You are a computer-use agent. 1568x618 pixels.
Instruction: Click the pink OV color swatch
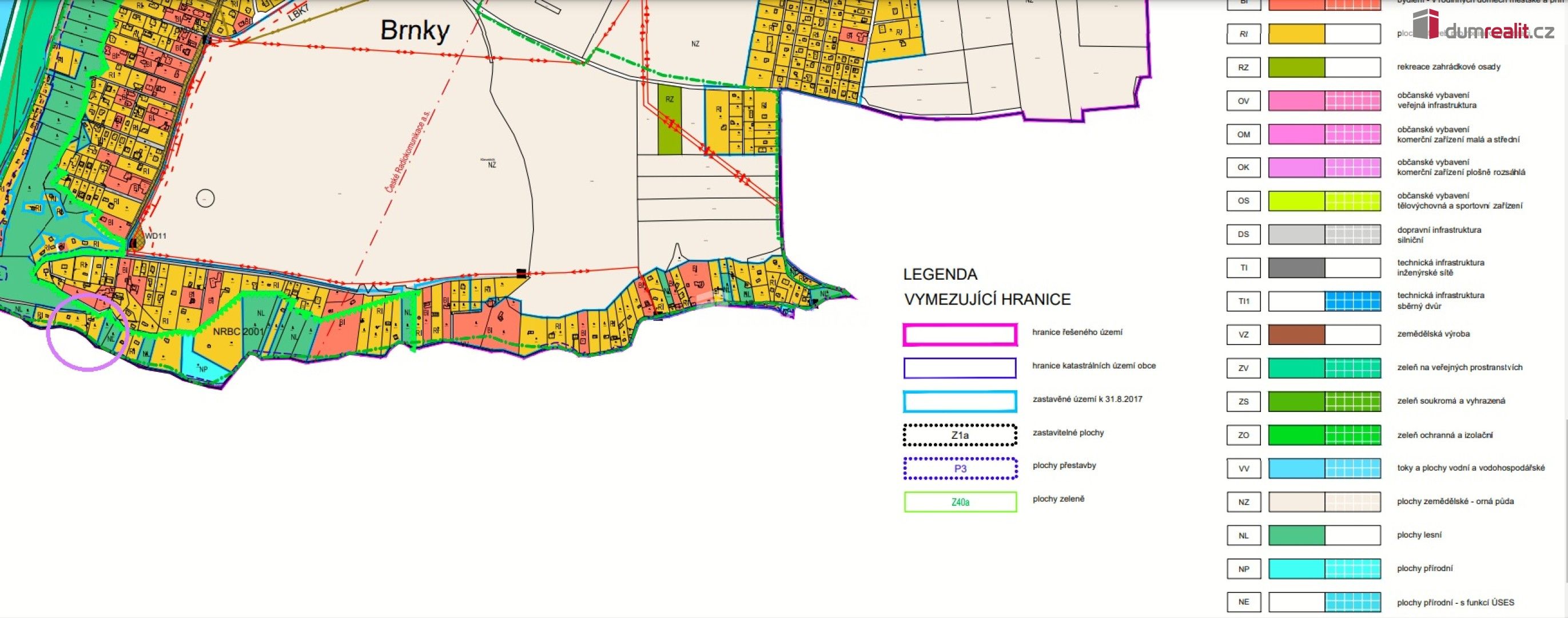point(1296,101)
